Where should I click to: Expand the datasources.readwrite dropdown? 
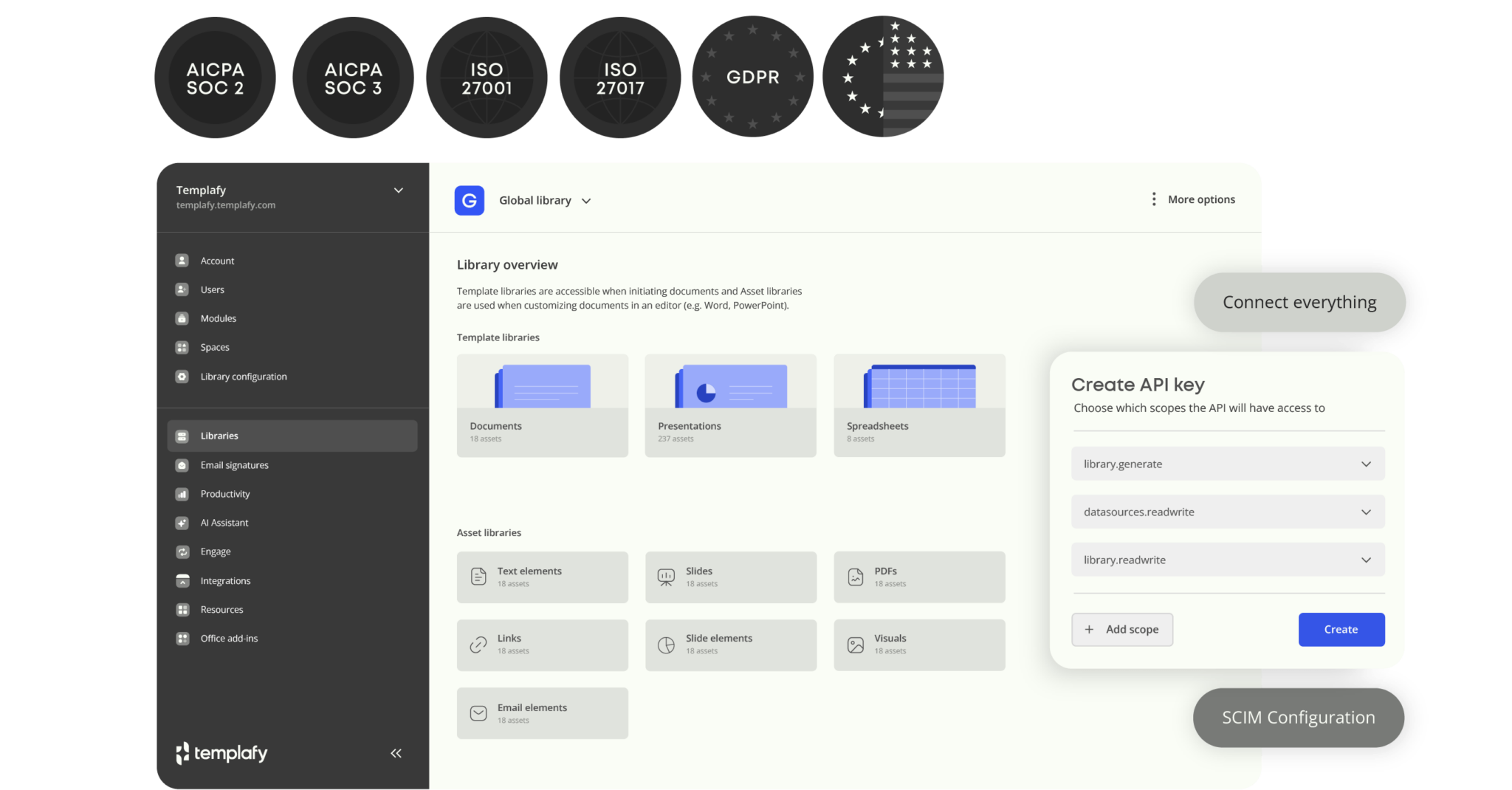coord(1365,511)
